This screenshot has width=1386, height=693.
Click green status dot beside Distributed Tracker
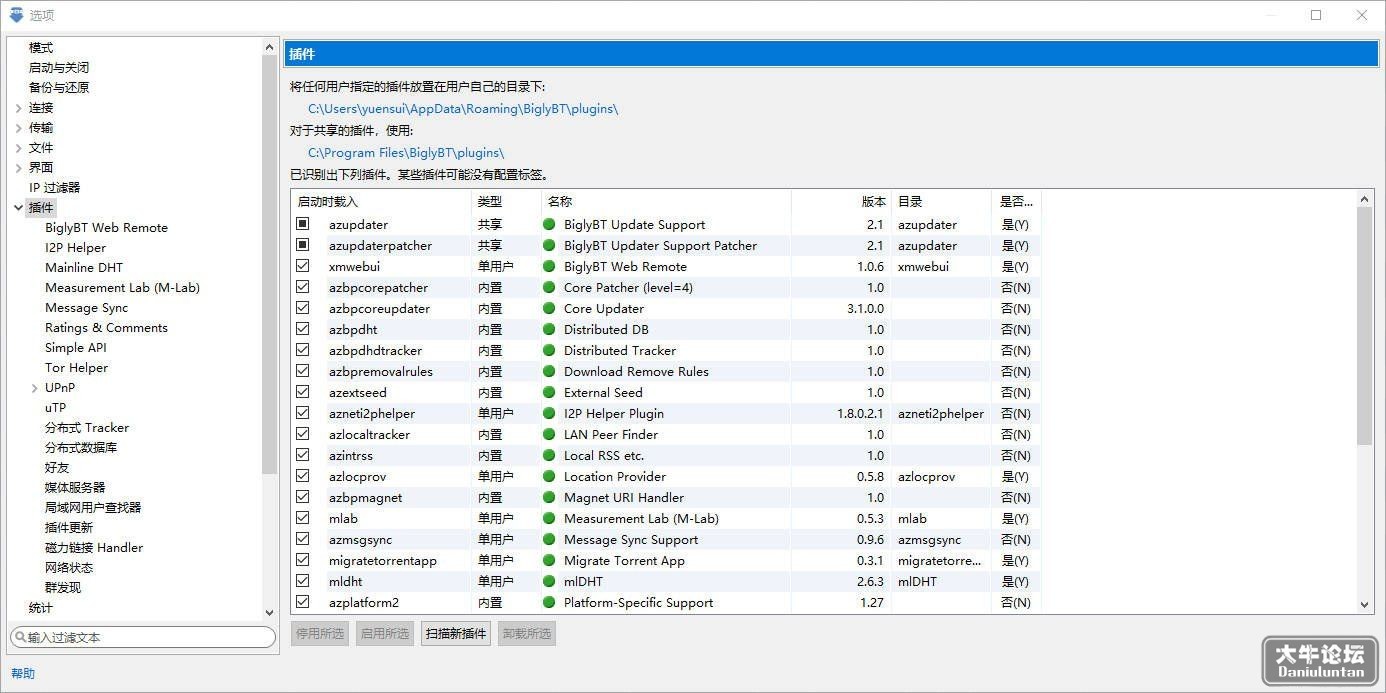coord(549,350)
